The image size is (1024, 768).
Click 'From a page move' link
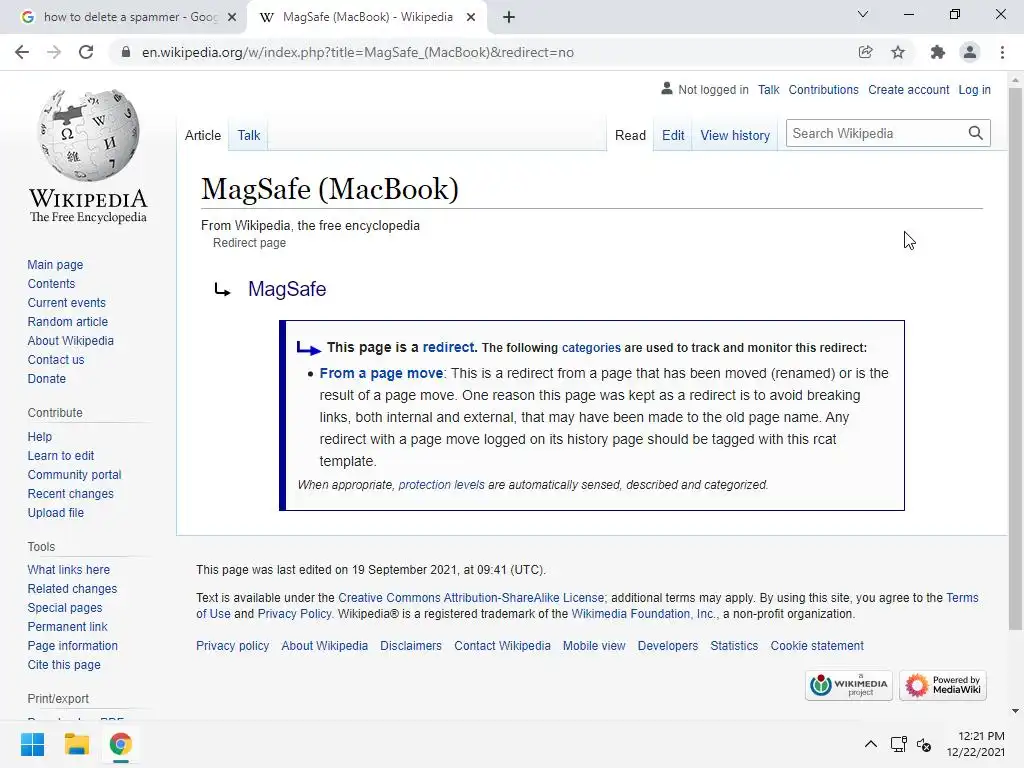click(x=381, y=373)
